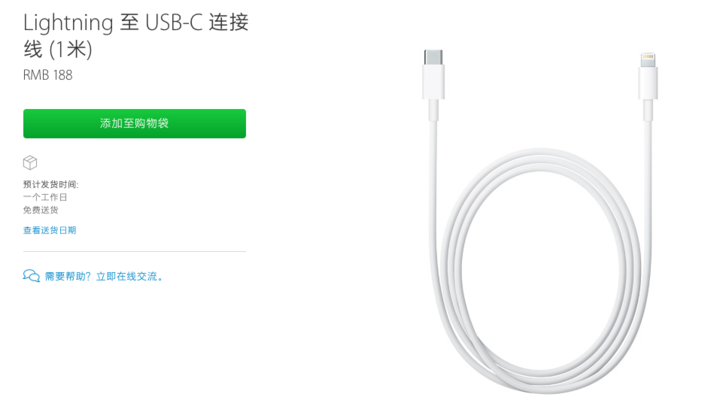This screenshot has width=720, height=415.
Task: Click the (1米) length in title
Action: [x=70, y=49]
